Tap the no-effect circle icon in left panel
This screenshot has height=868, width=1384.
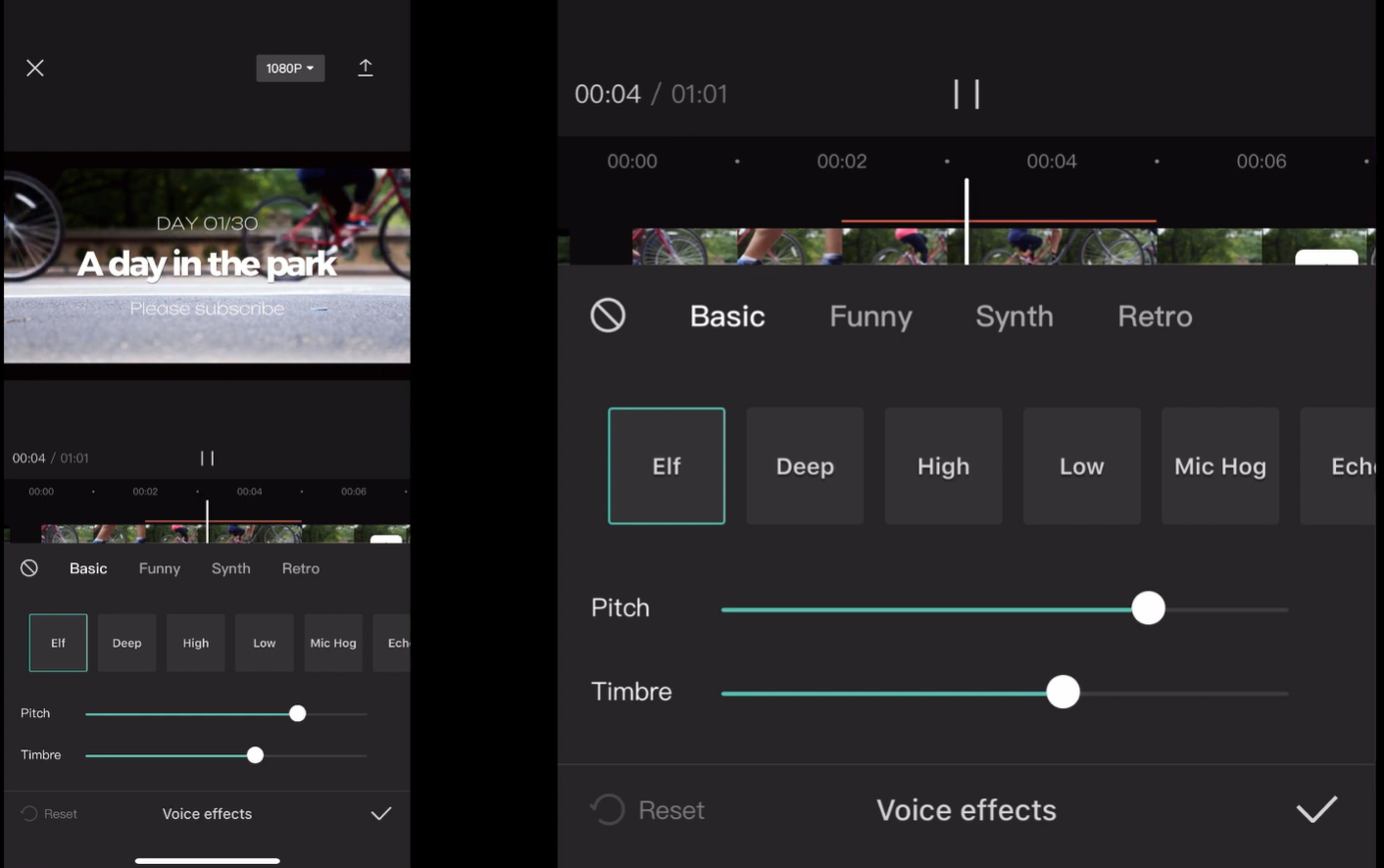point(28,567)
